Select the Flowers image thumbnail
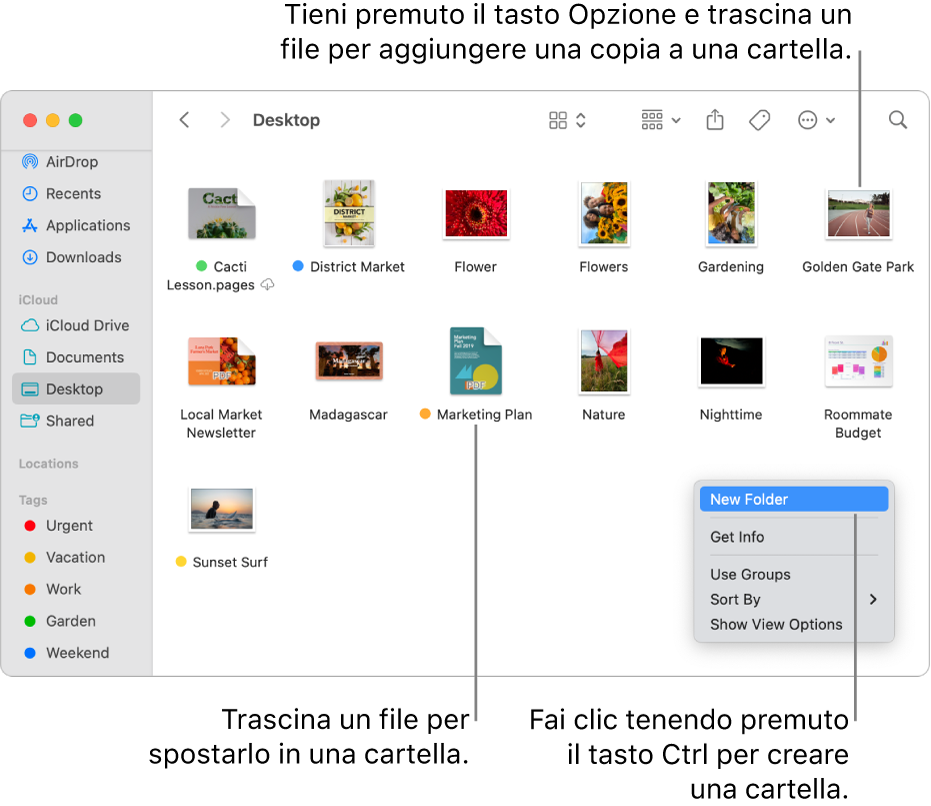 tap(604, 213)
